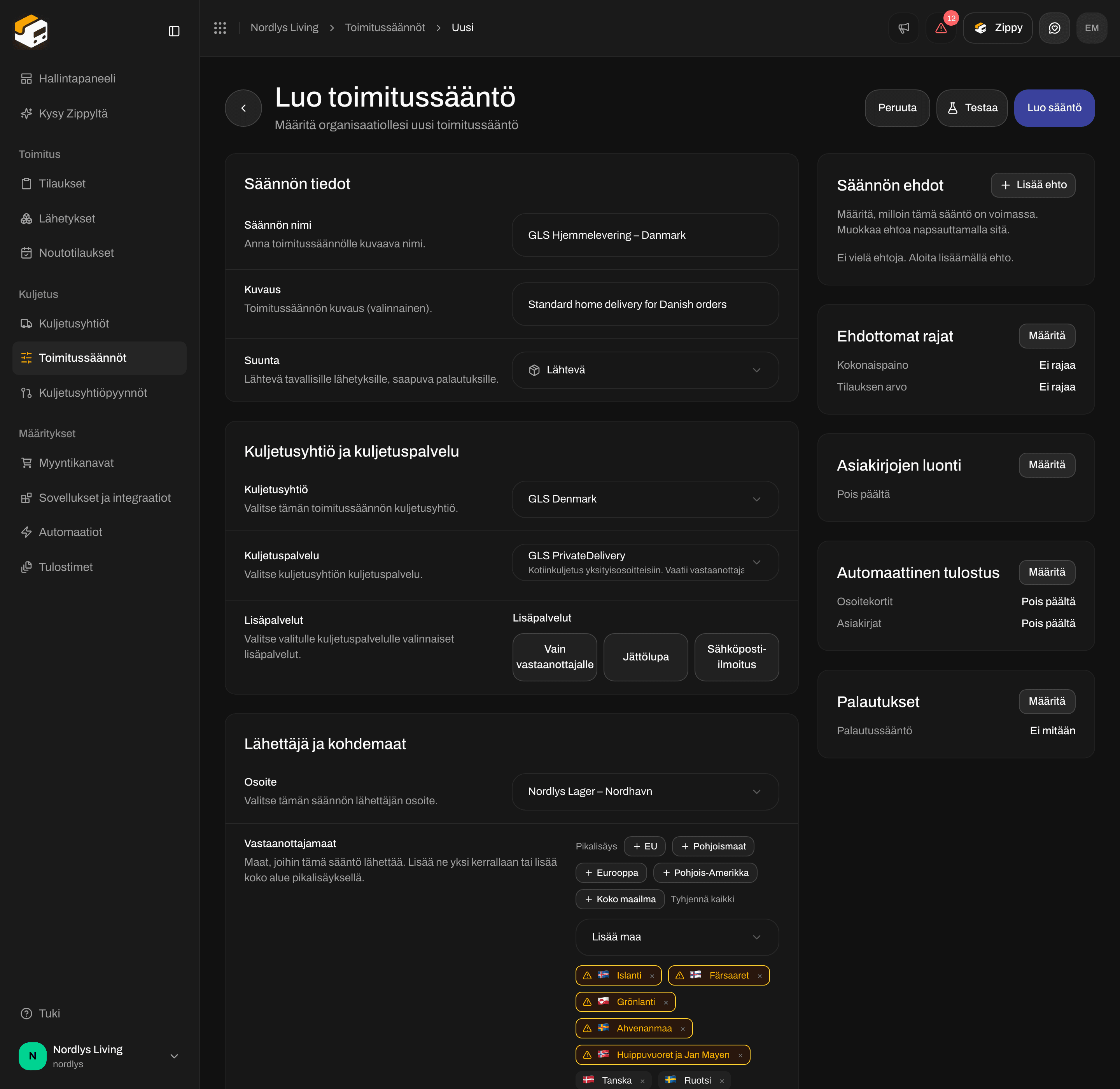
Task: Collapse the sidebar with the panel icon
Action: pos(175,31)
